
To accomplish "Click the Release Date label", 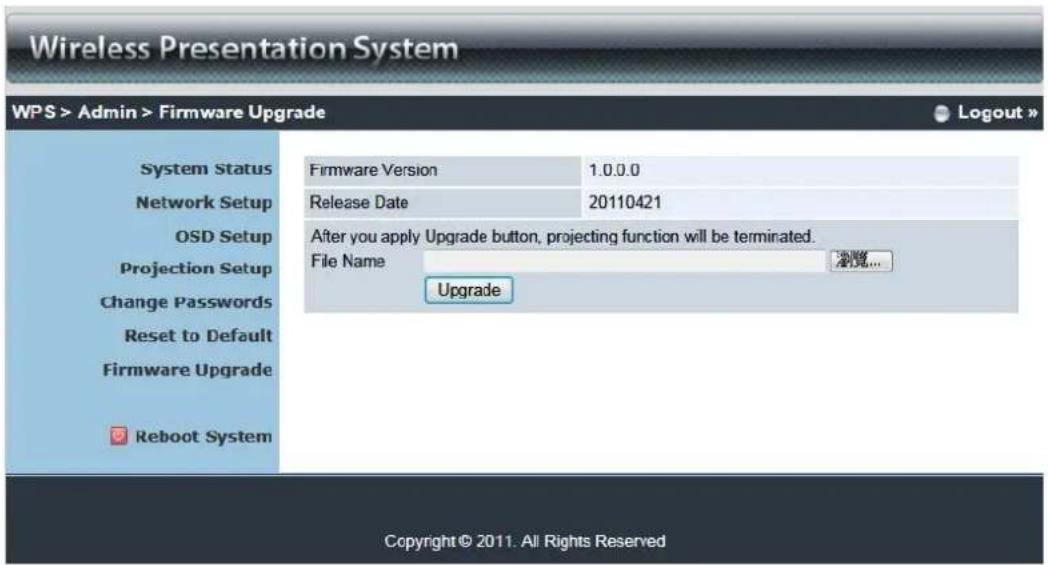I will (358, 203).
